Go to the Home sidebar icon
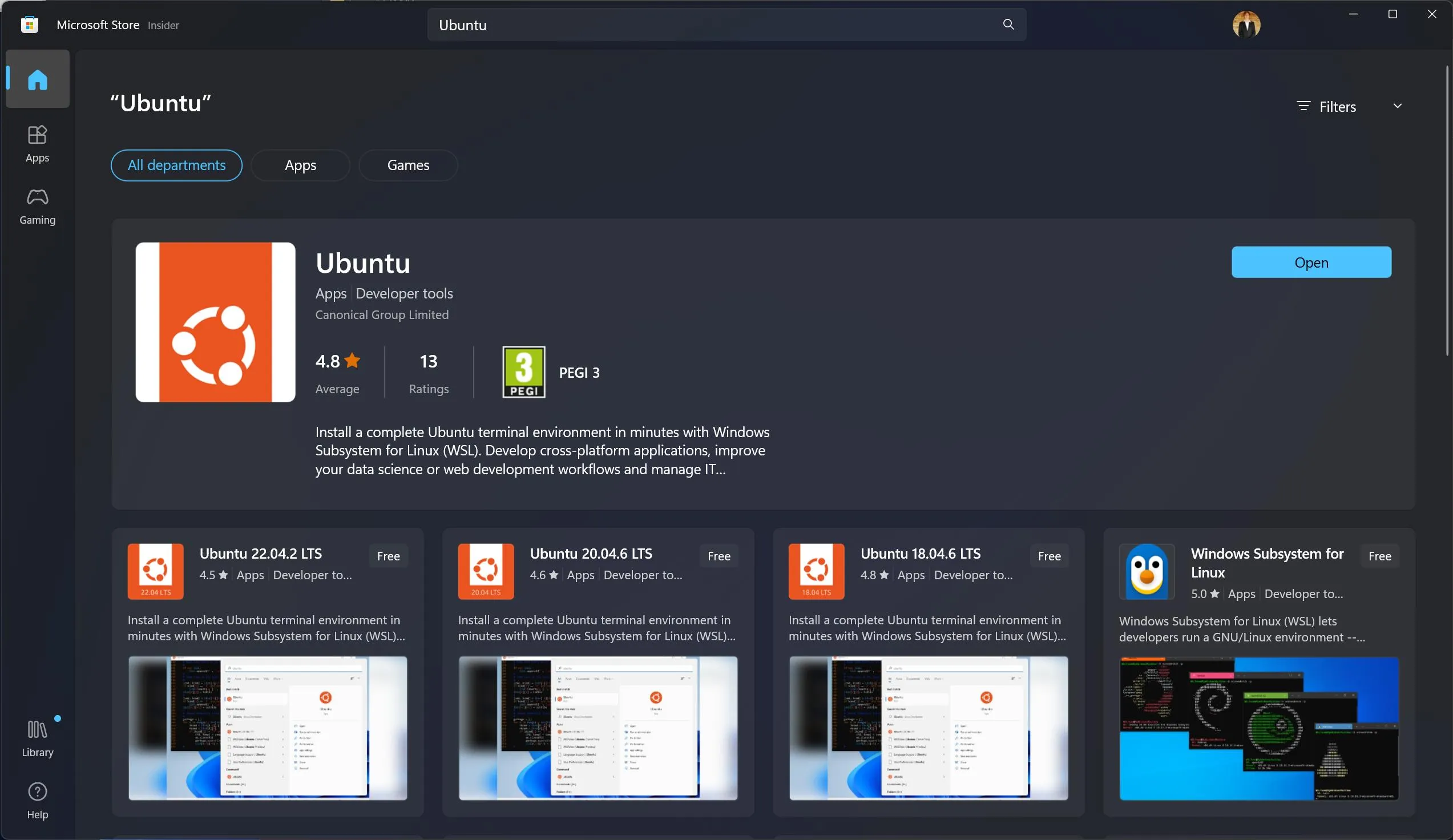Image resolution: width=1453 pixels, height=840 pixels. 38,79
